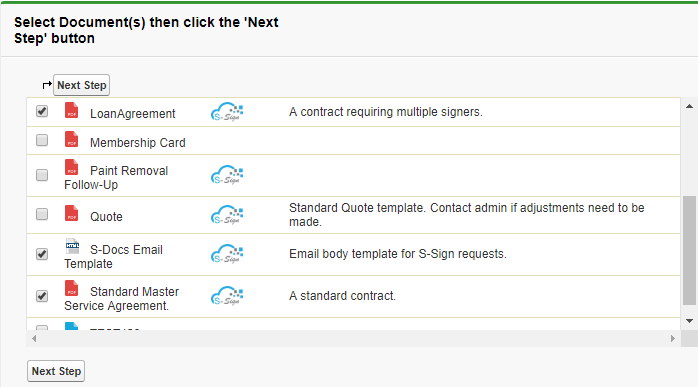
Task: Uncheck the S-Docs Email Template checkbox
Action: pos(42,254)
